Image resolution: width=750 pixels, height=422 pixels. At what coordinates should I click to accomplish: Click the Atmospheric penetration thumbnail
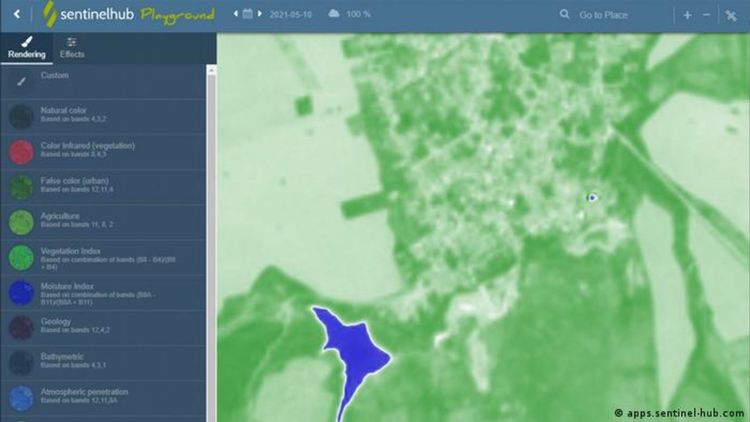(21, 398)
